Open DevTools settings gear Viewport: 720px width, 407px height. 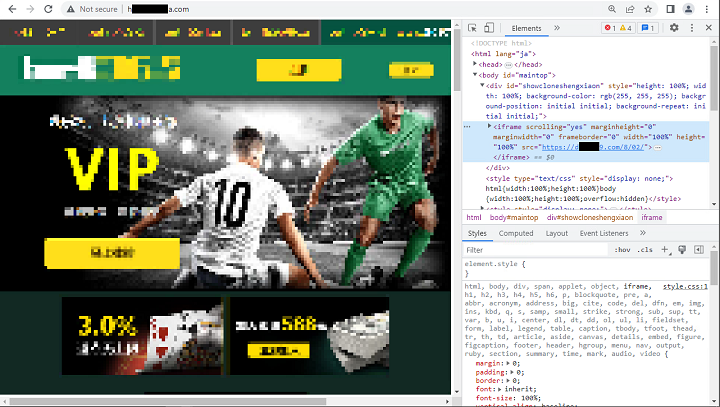(674, 28)
